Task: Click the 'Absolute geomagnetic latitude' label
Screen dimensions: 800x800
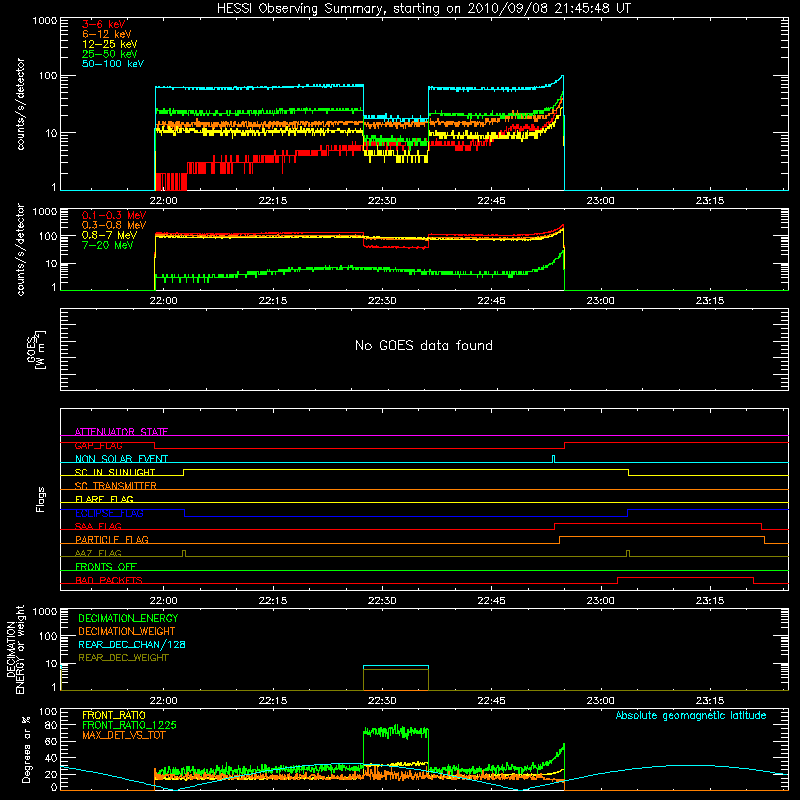Action: pyautogui.click(x=691, y=715)
